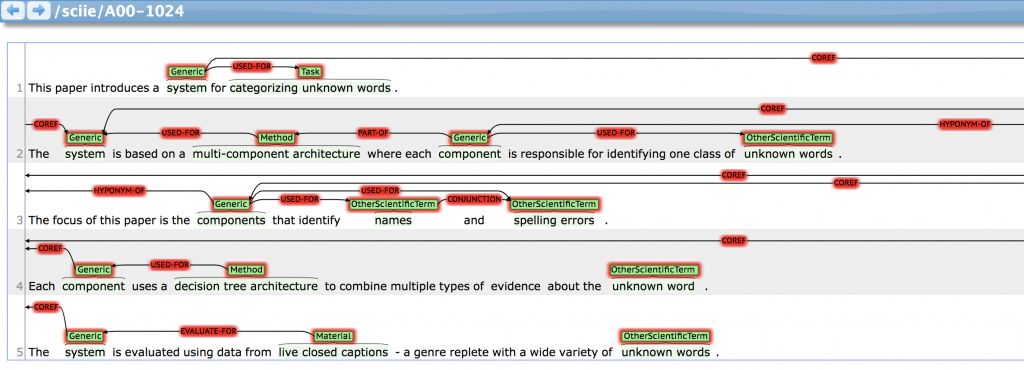Click the PART-OF relation label
Viewport: 1024px width, 370px height.
click(373, 133)
